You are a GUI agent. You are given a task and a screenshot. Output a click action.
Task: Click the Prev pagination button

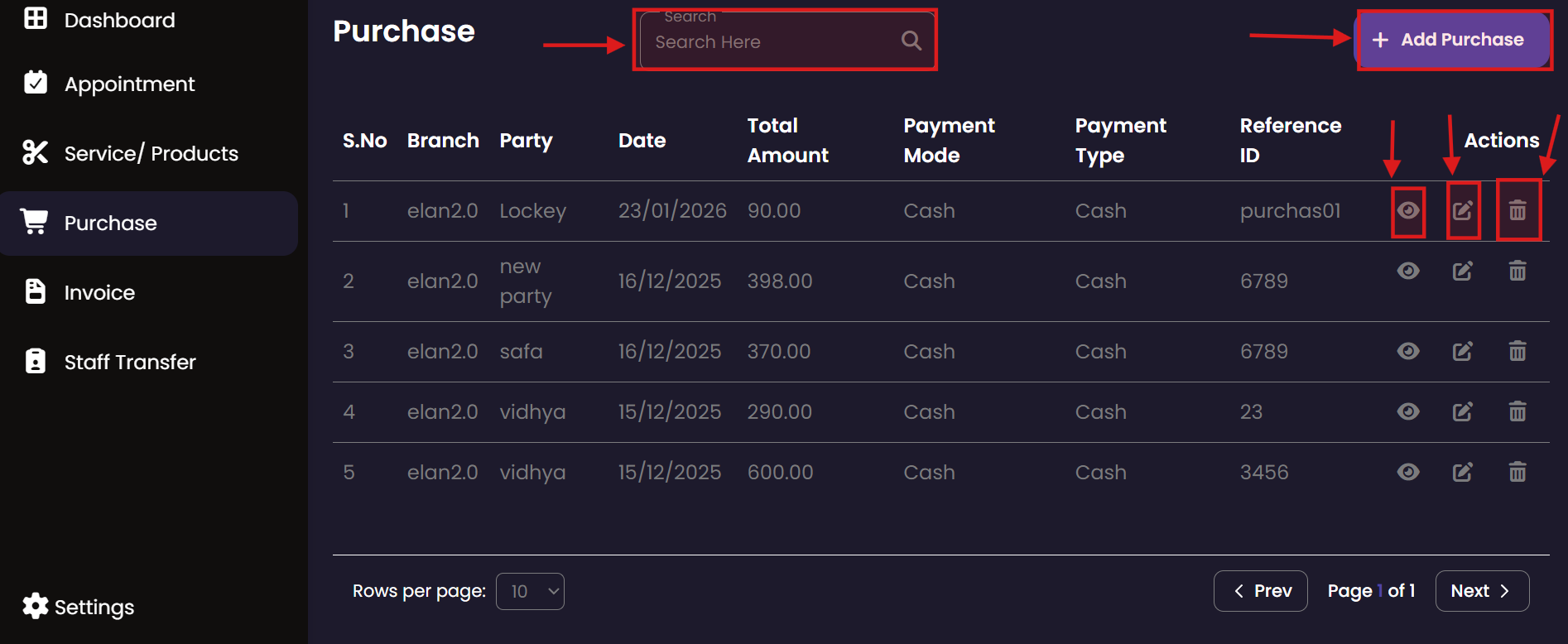point(1260,591)
